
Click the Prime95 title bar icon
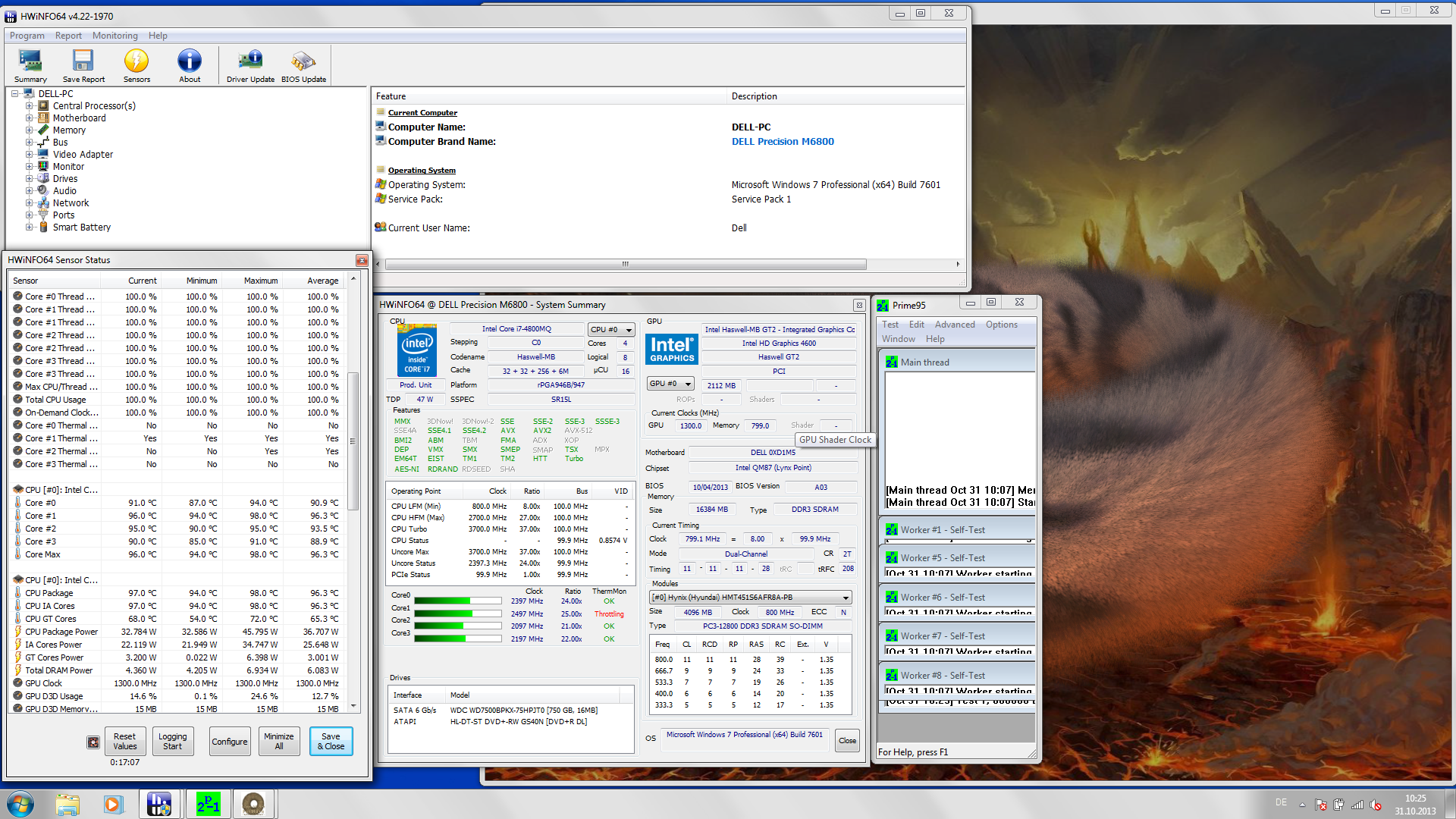[x=883, y=306]
